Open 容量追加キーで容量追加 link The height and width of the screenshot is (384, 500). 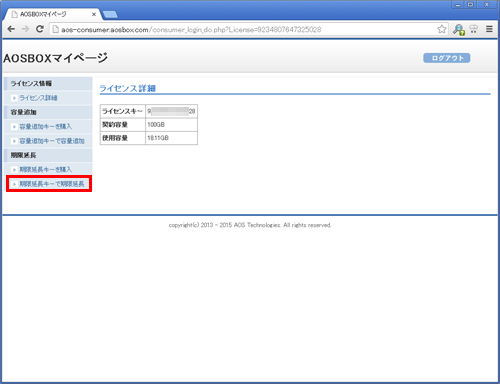(52, 141)
